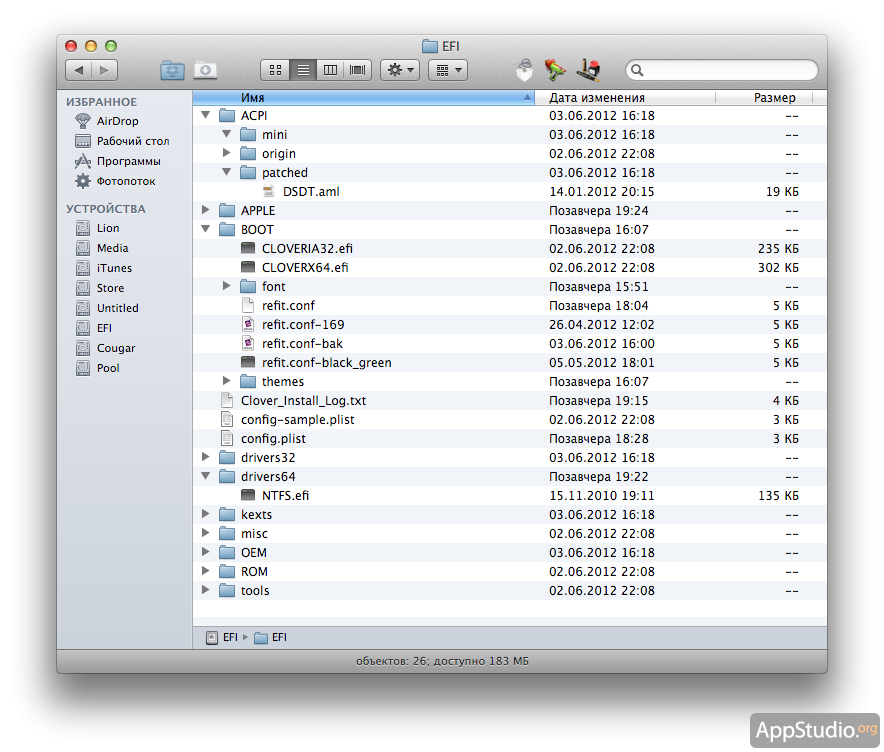Open the Dropbox folder toolbar icon
This screenshot has height=752, width=884.
(x=172, y=70)
